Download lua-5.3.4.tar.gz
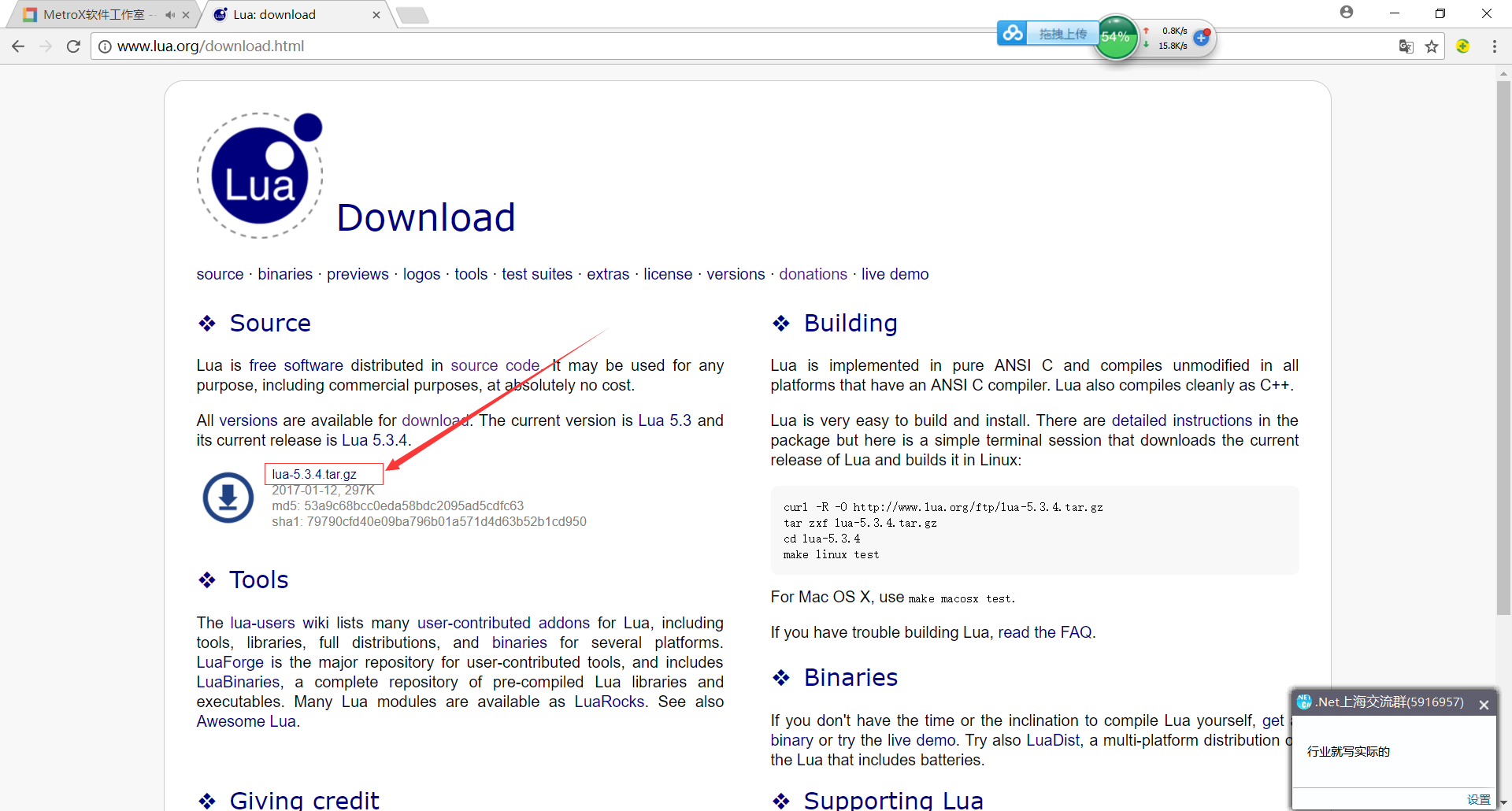The image size is (1512, 811). click(314, 474)
